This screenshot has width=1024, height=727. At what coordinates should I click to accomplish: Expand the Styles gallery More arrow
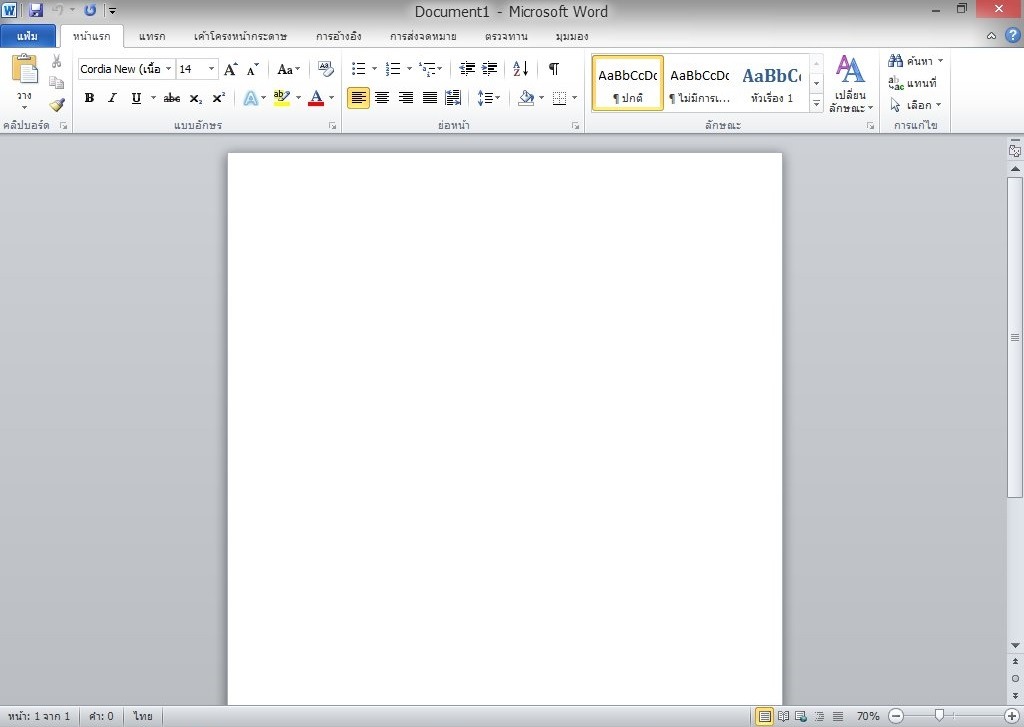click(x=816, y=104)
